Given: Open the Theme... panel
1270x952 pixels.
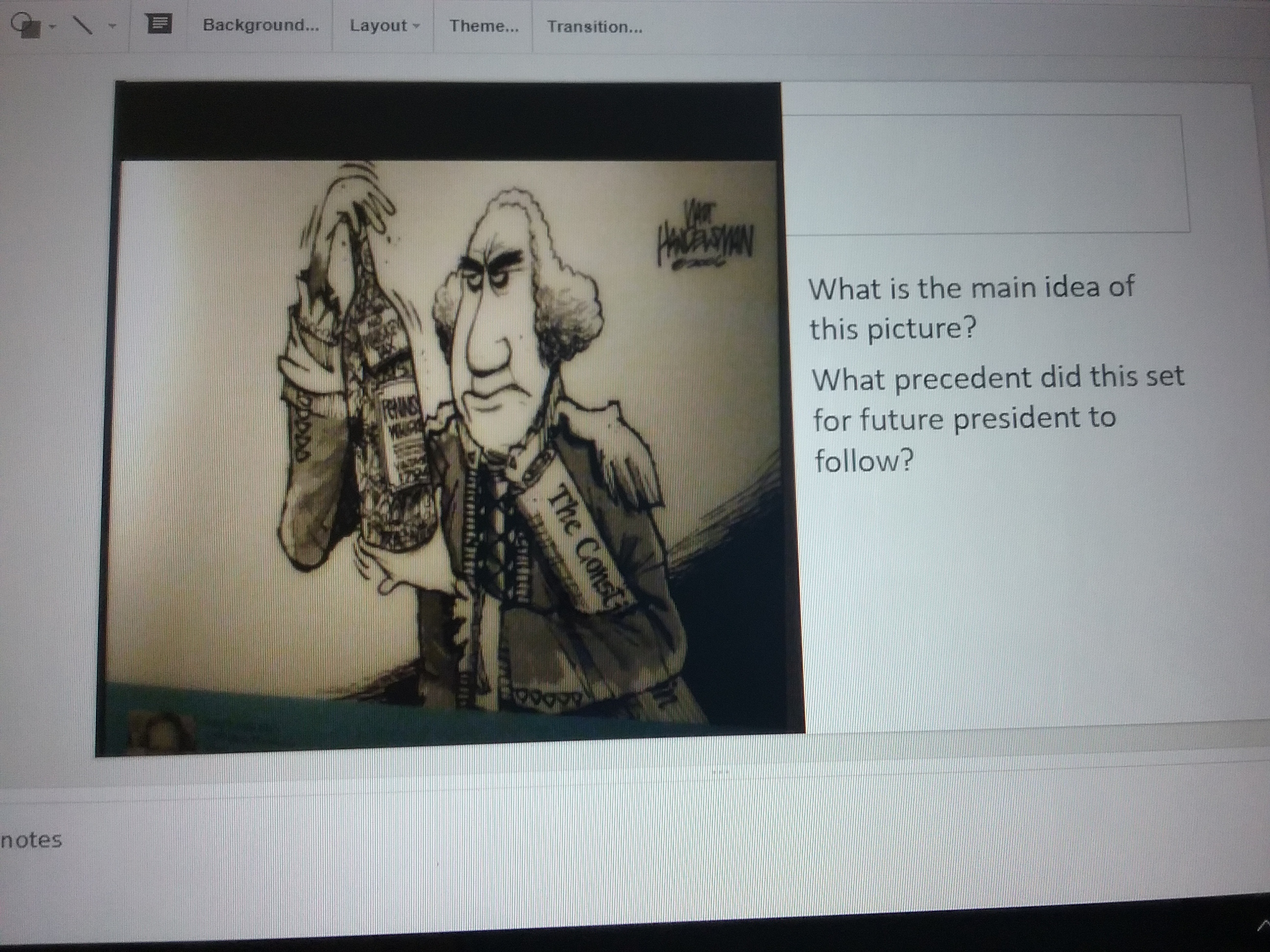Looking at the screenshot, I should 484,26.
